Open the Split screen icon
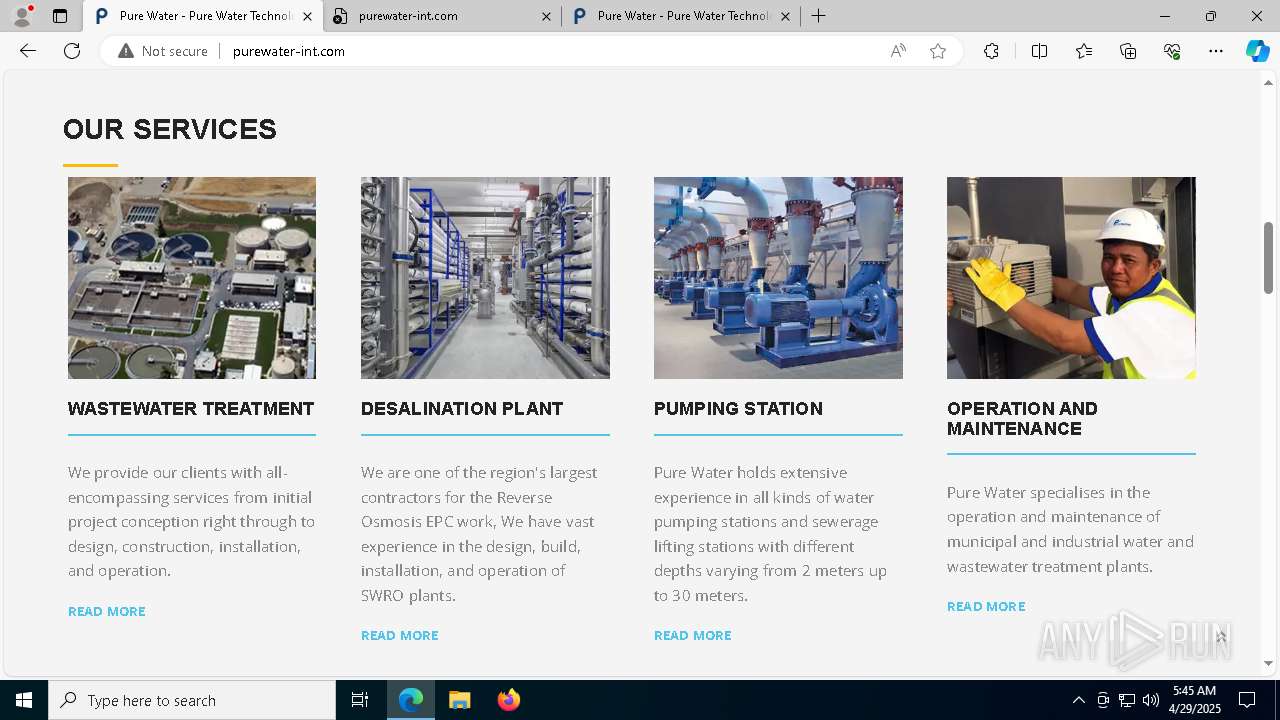 tap(1039, 51)
